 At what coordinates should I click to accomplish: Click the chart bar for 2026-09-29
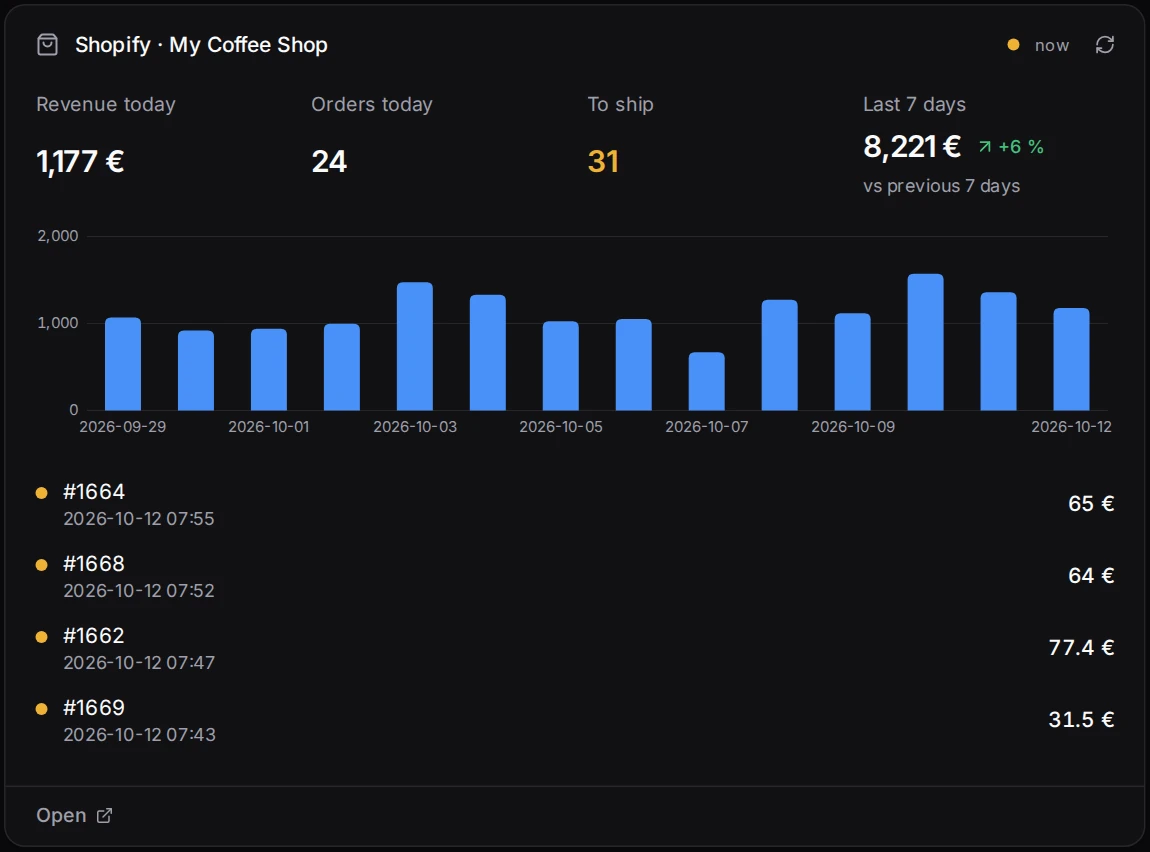point(122,364)
